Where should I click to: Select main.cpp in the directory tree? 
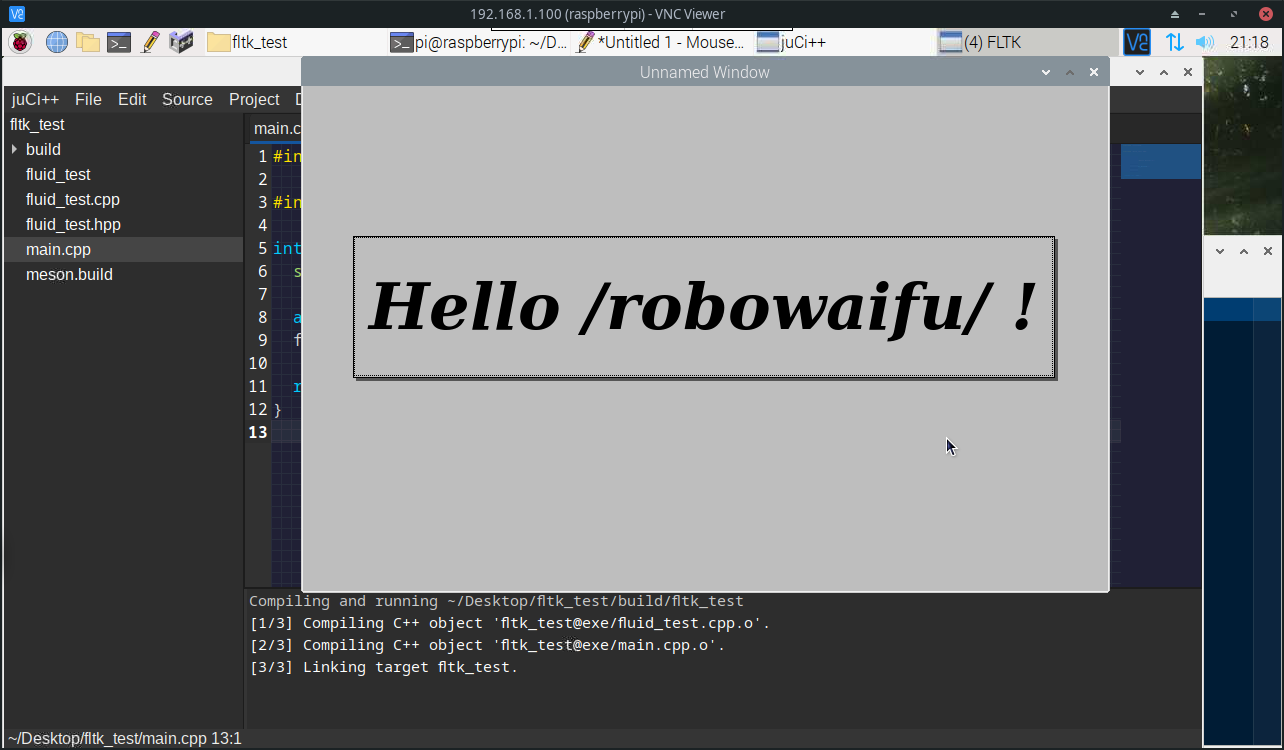pyautogui.click(x=58, y=249)
